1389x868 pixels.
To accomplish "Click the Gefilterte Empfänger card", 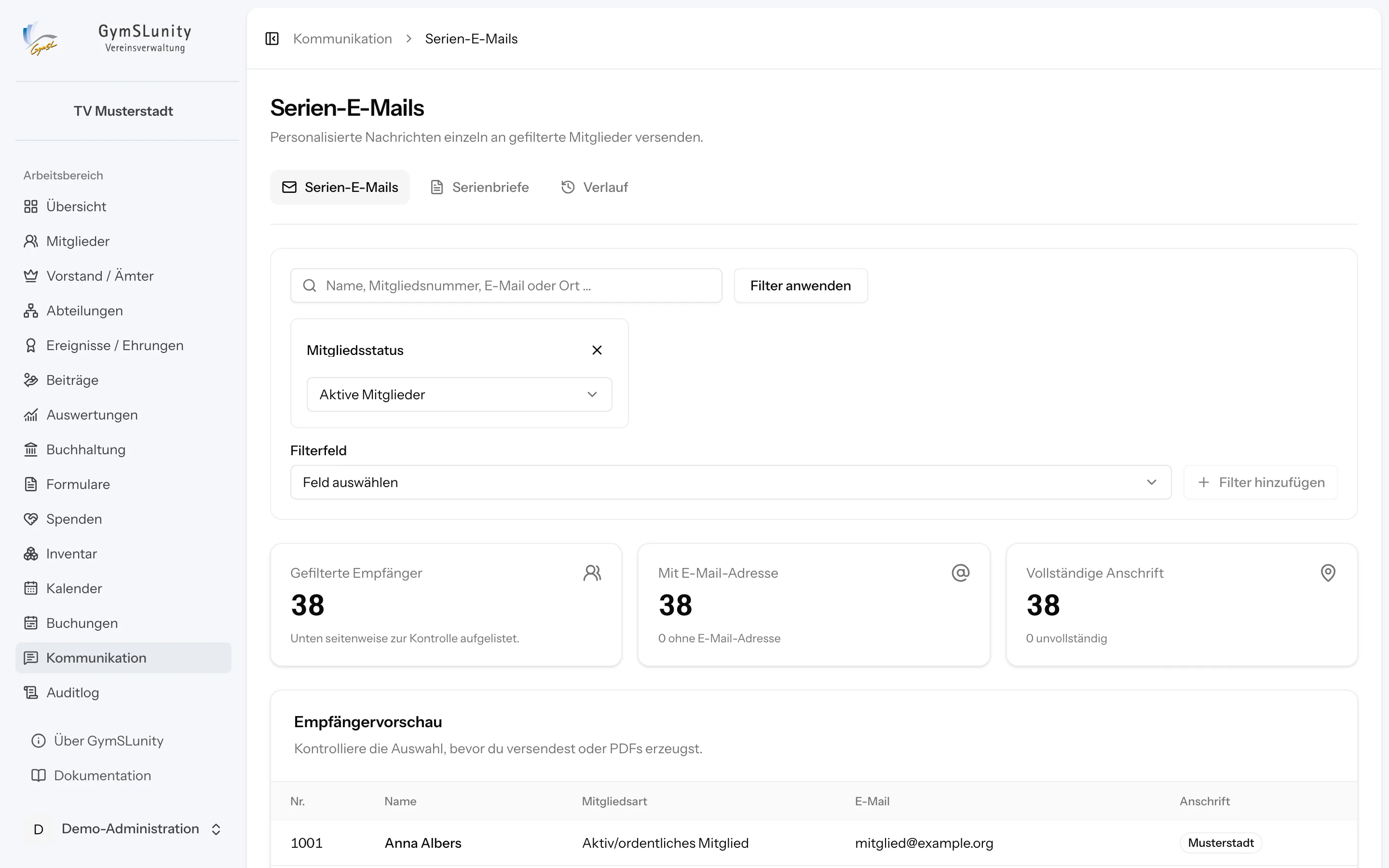I will coord(446,605).
